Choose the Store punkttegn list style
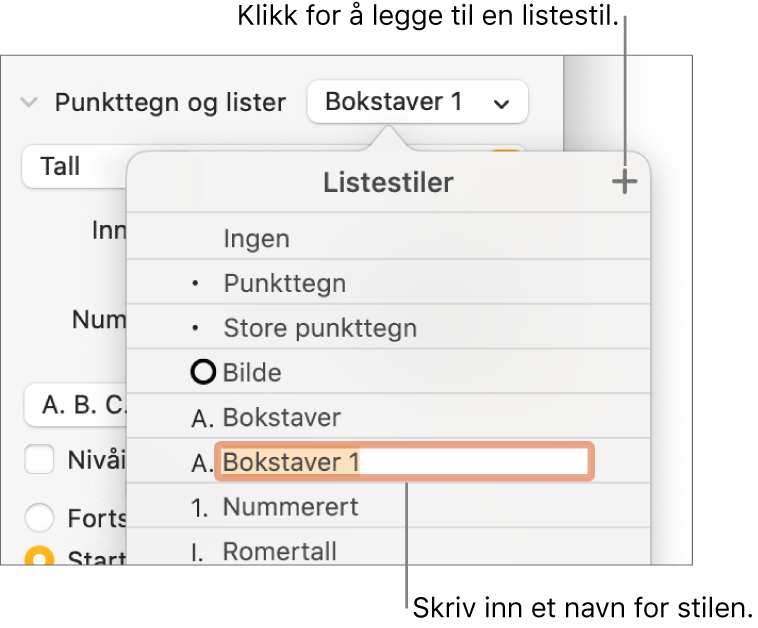The height and width of the screenshot is (628, 758). pyautogui.click(x=388, y=328)
